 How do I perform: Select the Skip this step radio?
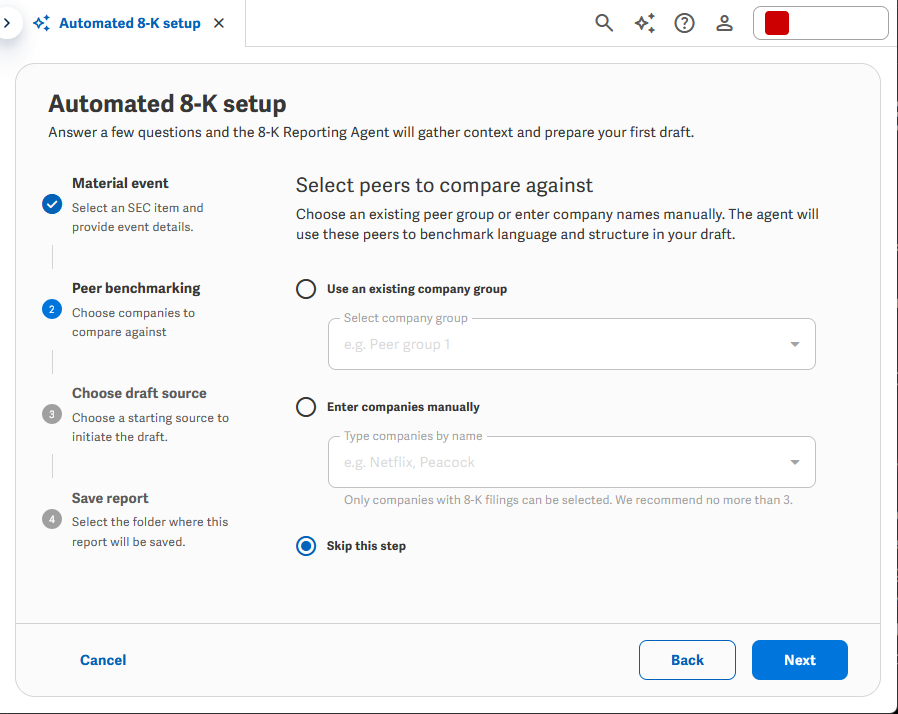tap(306, 546)
